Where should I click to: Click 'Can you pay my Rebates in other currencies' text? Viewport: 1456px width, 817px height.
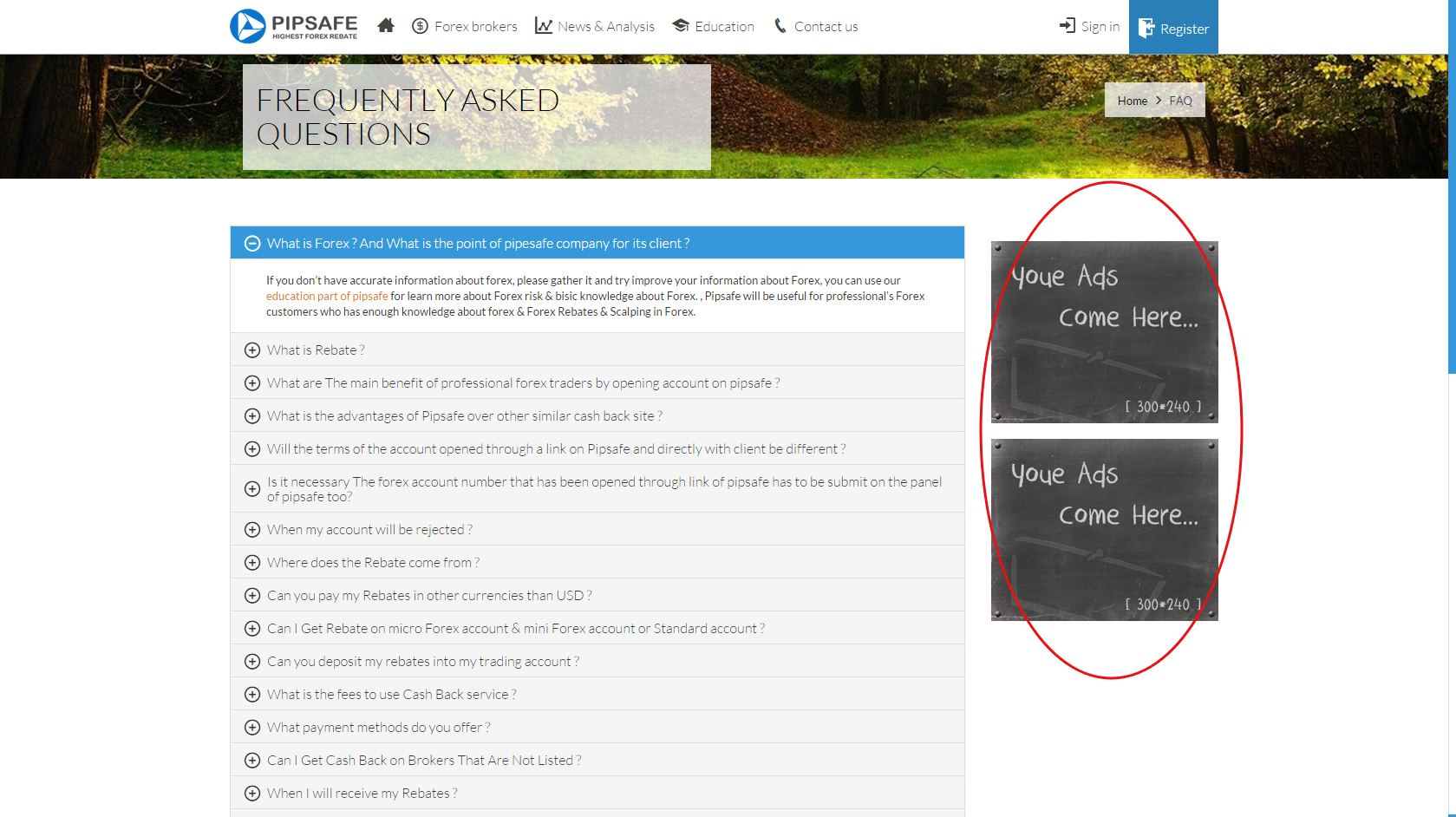click(429, 596)
